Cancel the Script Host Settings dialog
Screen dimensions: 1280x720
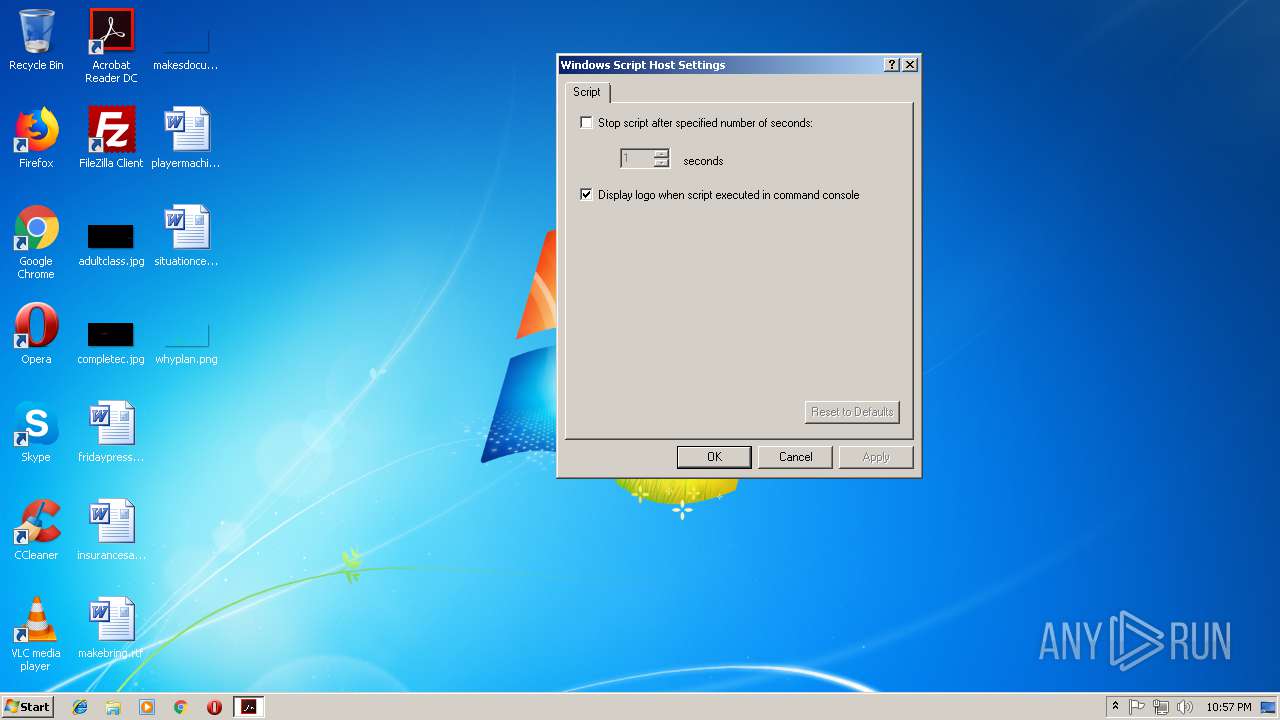pyautogui.click(x=796, y=457)
